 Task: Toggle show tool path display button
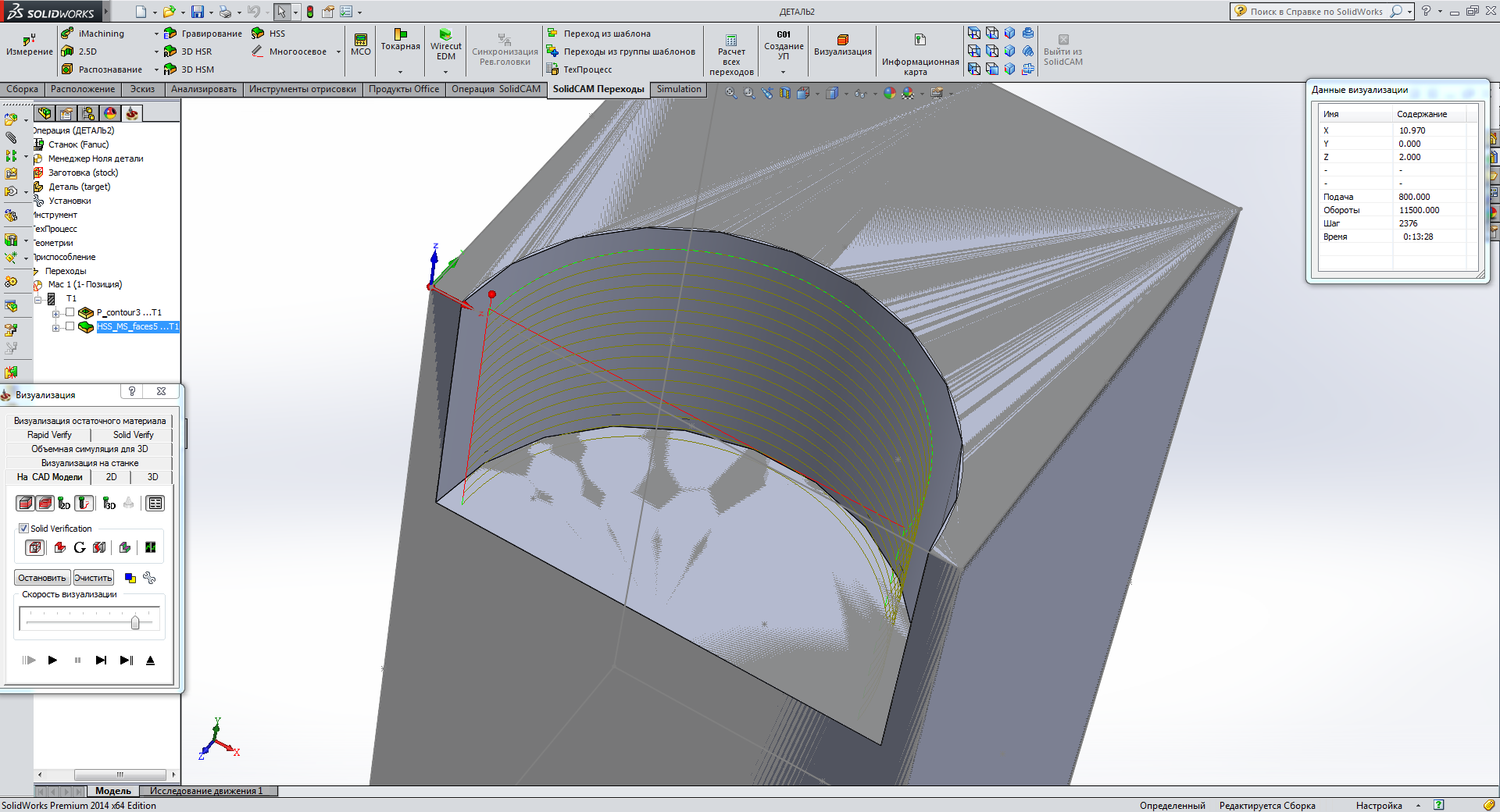[x=84, y=504]
